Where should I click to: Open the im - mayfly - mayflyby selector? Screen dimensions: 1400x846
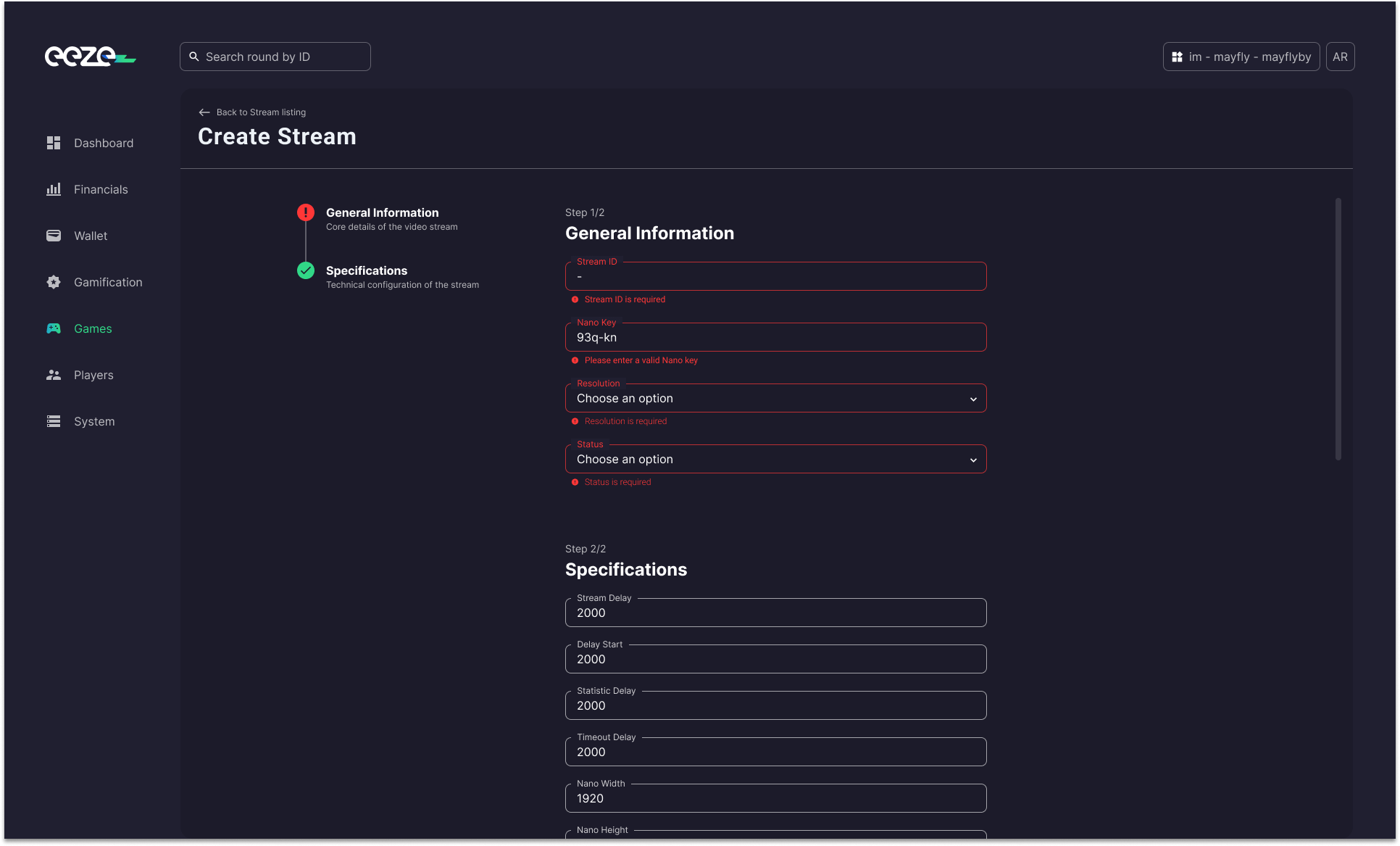[1241, 57]
